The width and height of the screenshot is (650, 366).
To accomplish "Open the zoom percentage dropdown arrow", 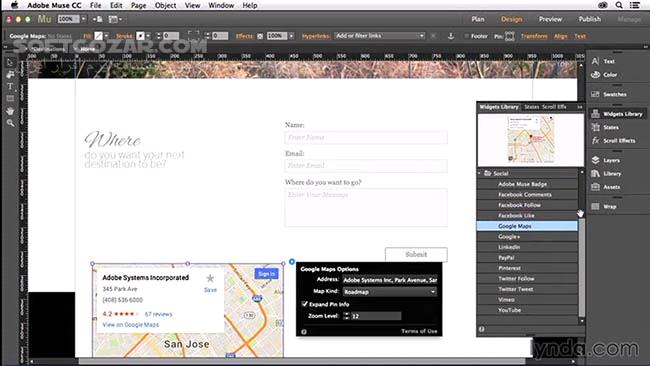I will coord(84,19).
